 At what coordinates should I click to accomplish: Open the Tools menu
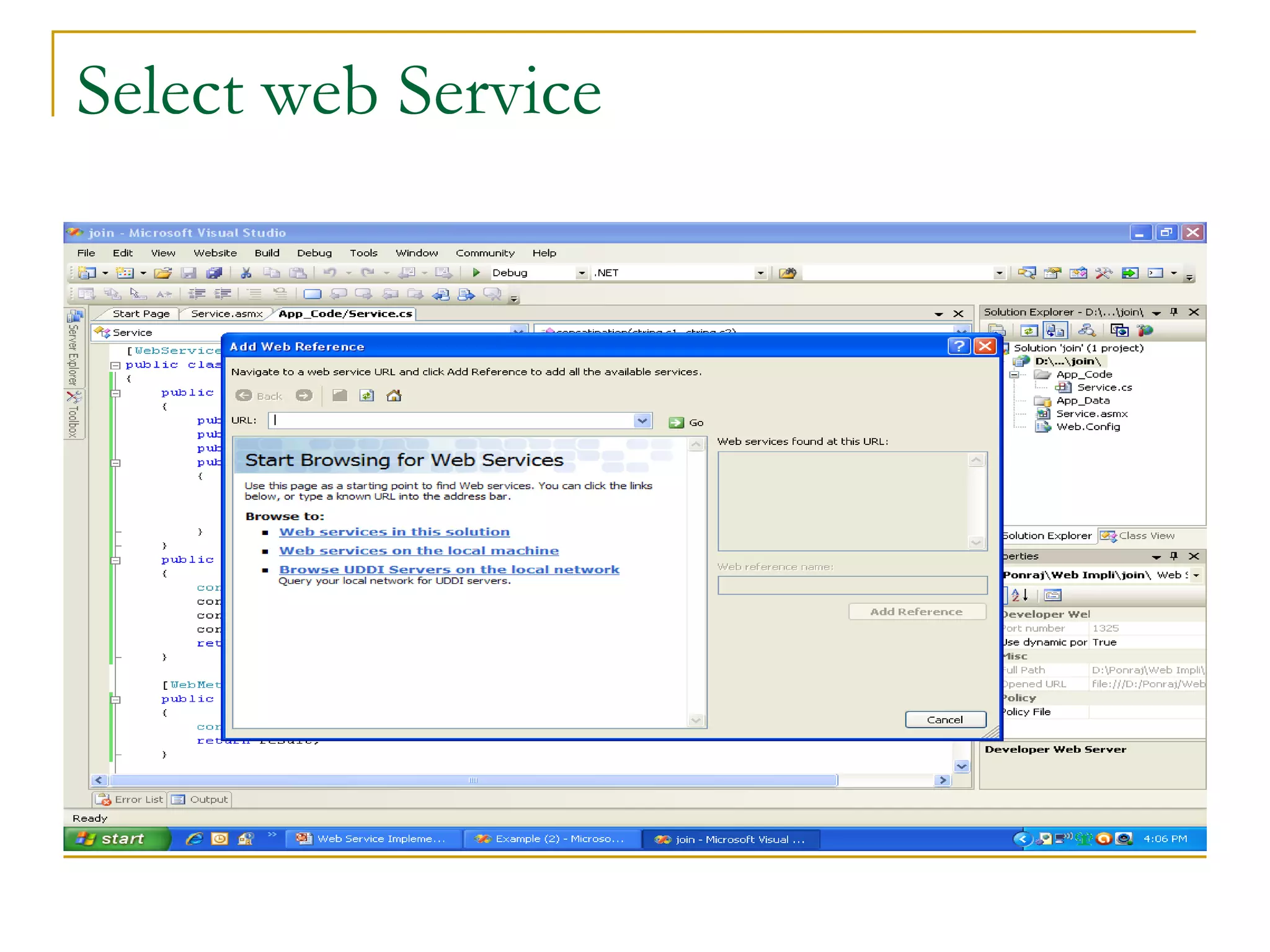(x=363, y=253)
